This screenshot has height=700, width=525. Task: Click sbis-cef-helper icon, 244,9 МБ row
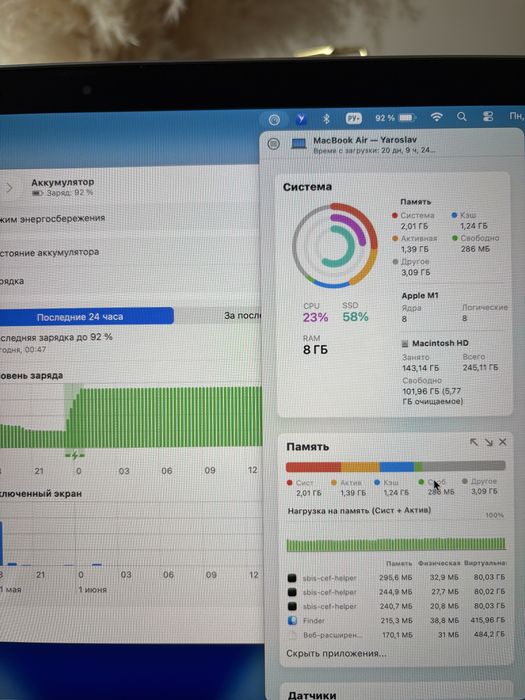tap(292, 592)
